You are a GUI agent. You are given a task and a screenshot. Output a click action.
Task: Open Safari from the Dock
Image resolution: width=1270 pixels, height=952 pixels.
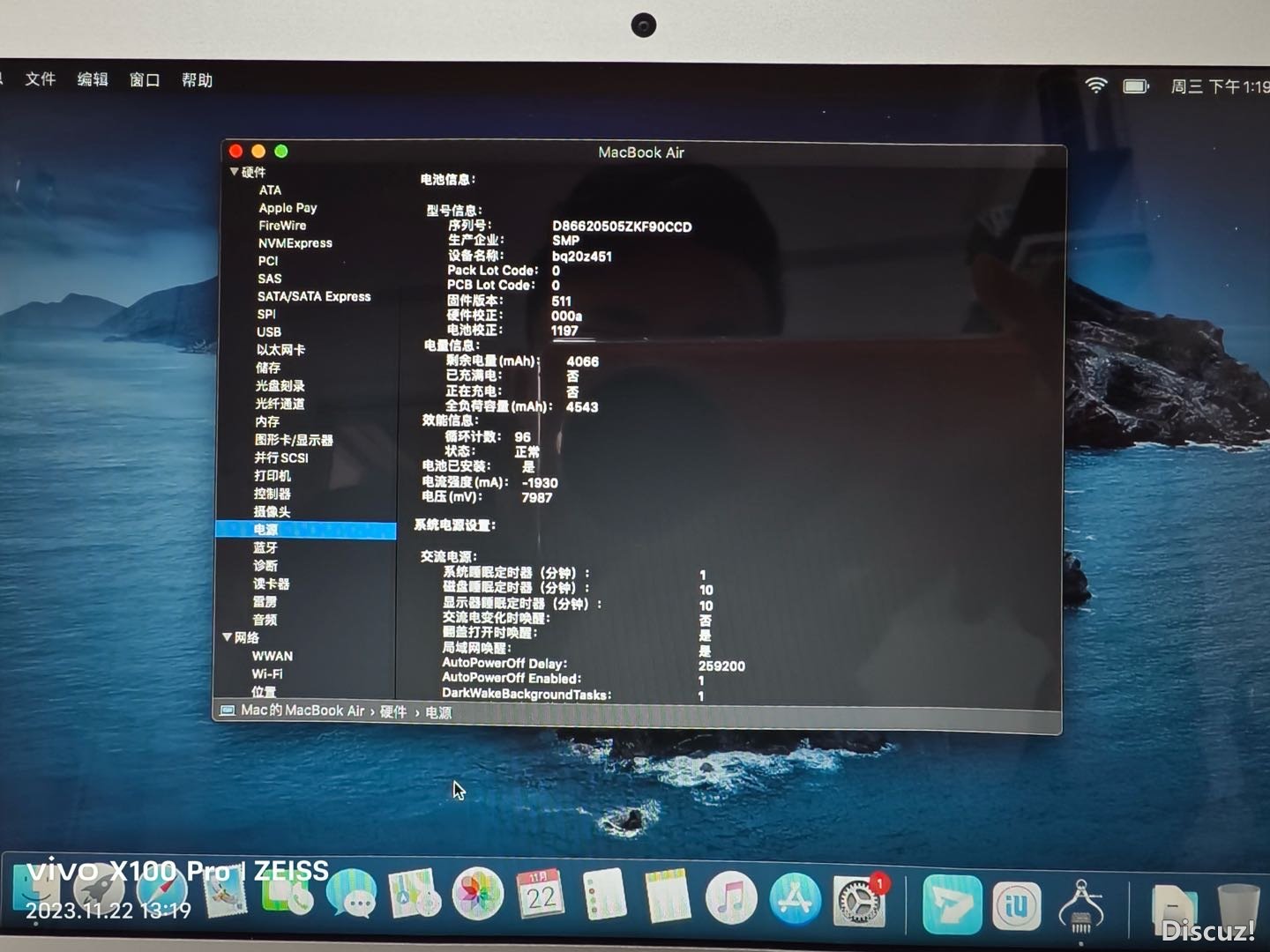[x=161, y=896]
